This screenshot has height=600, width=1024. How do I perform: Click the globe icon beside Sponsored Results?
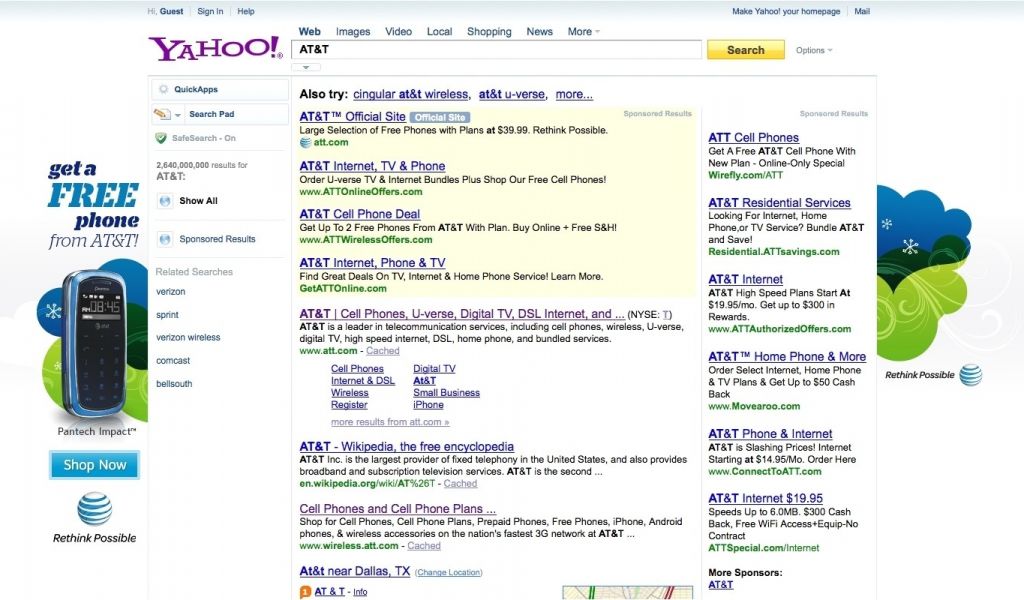tap(165, 239)
